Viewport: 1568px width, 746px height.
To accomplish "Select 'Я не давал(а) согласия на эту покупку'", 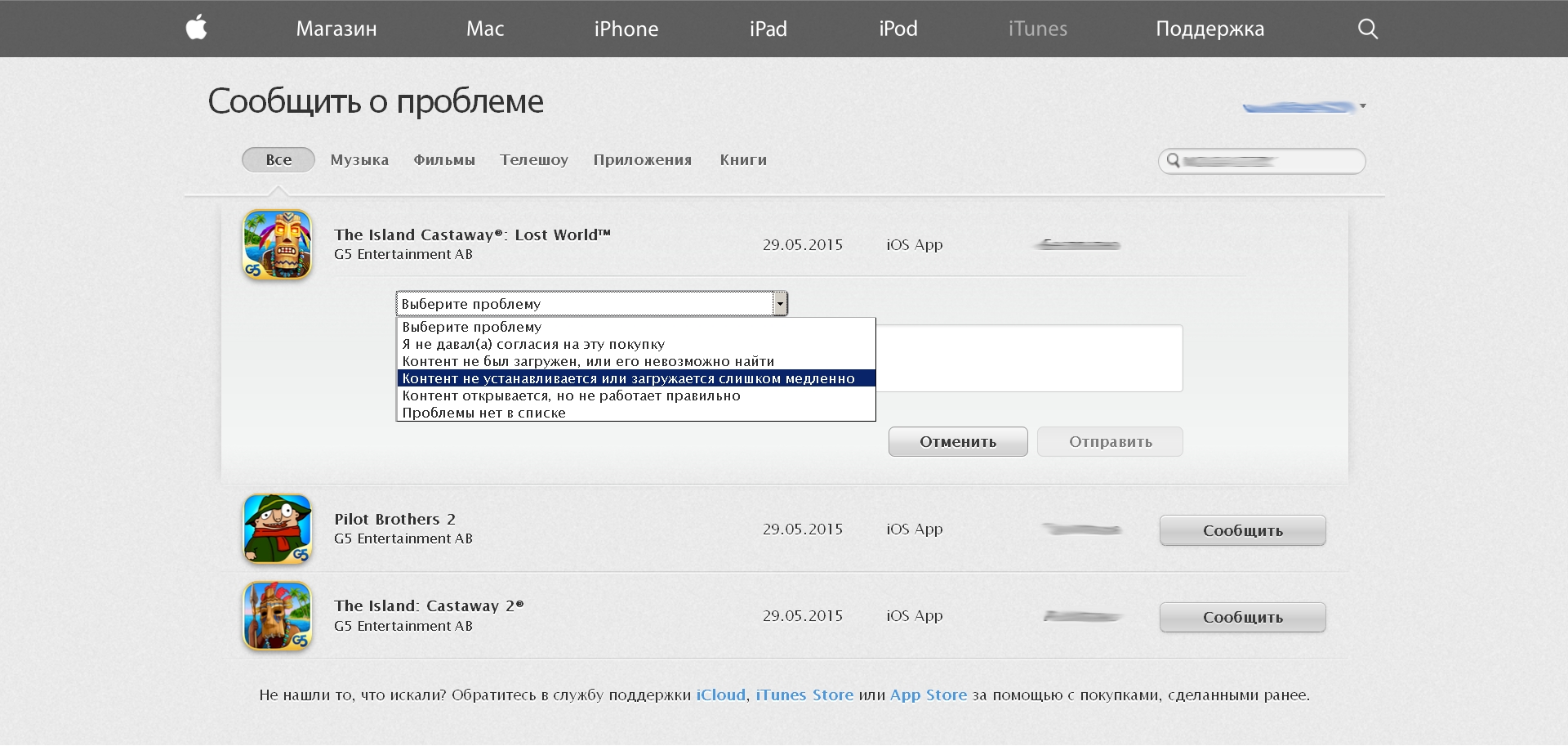I will tap(635, 344).
